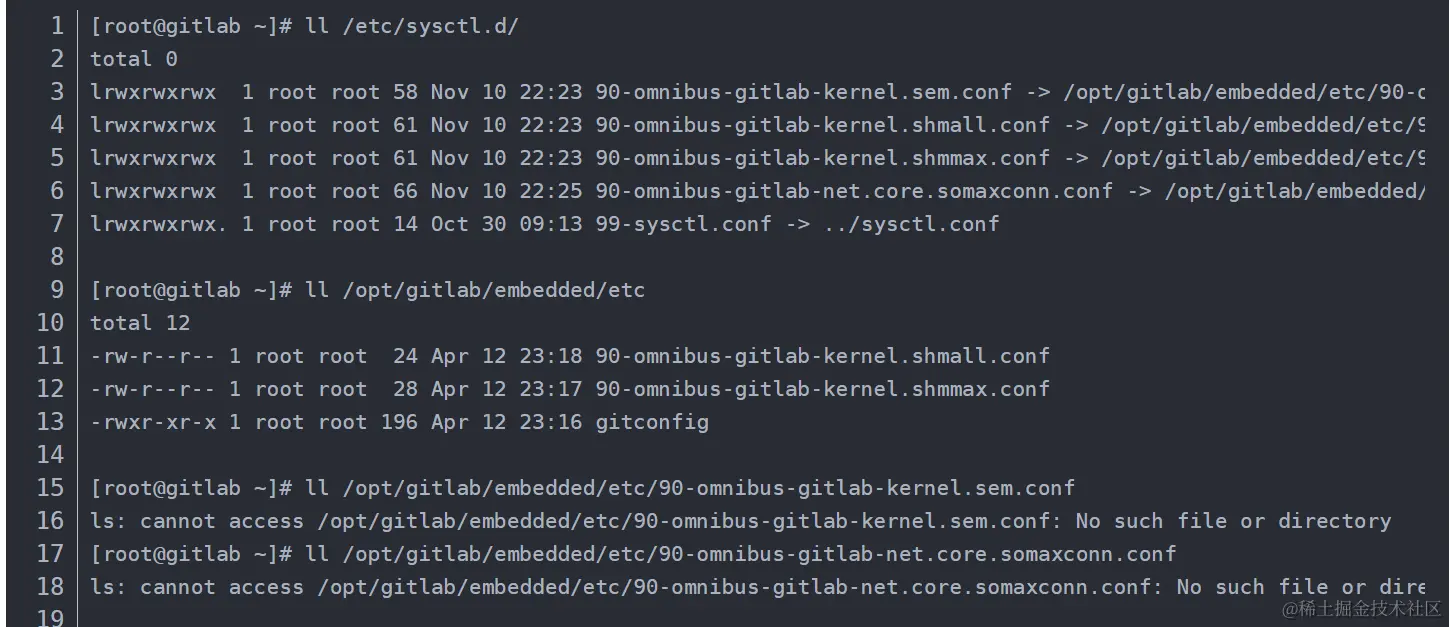Click the 99-sysctl.conf filename
Viewport: 1450px width, 627px height.
[683, 224]
